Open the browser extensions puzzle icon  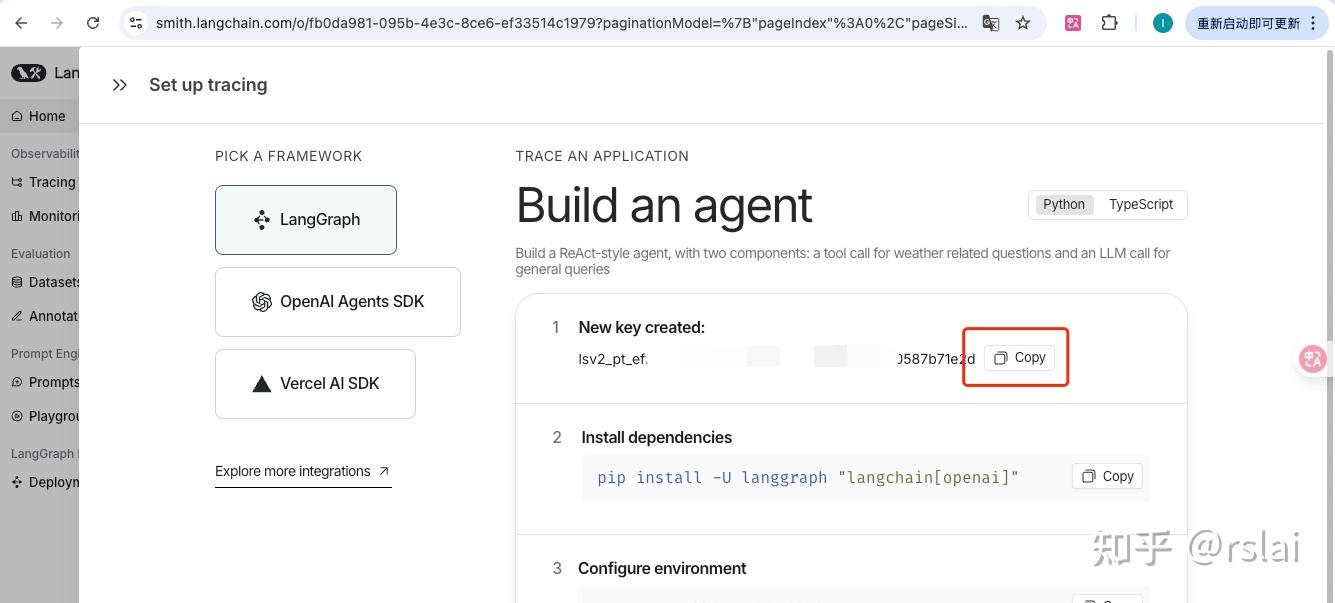point(1109,22)
